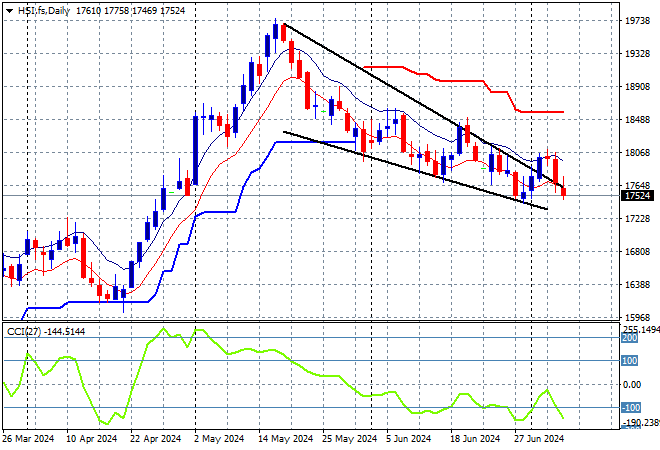
Task: Click the 100 level label in the CCI panel
Action: click(630, 361)
